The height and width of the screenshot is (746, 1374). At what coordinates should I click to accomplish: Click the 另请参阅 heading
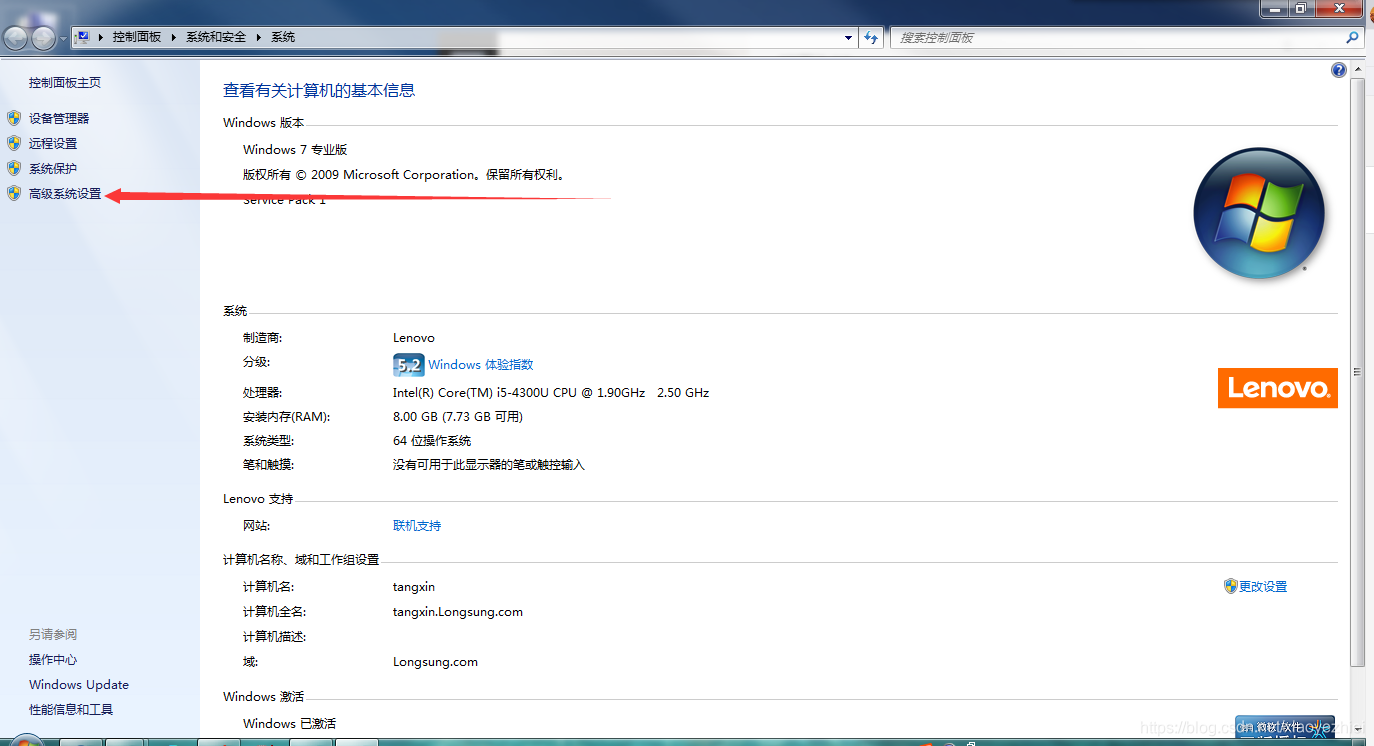pos(53,635)
